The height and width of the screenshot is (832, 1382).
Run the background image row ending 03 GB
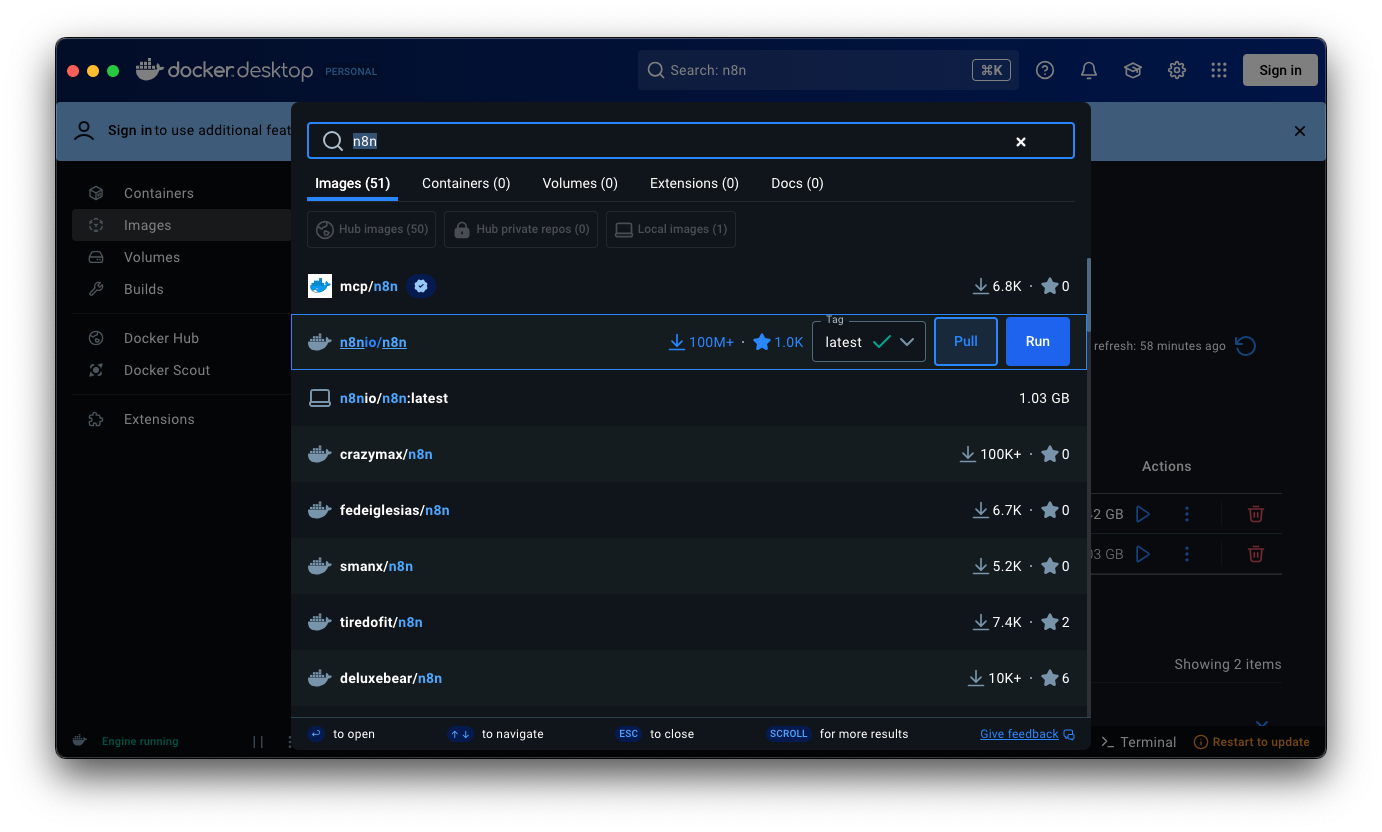point(1143,553)
